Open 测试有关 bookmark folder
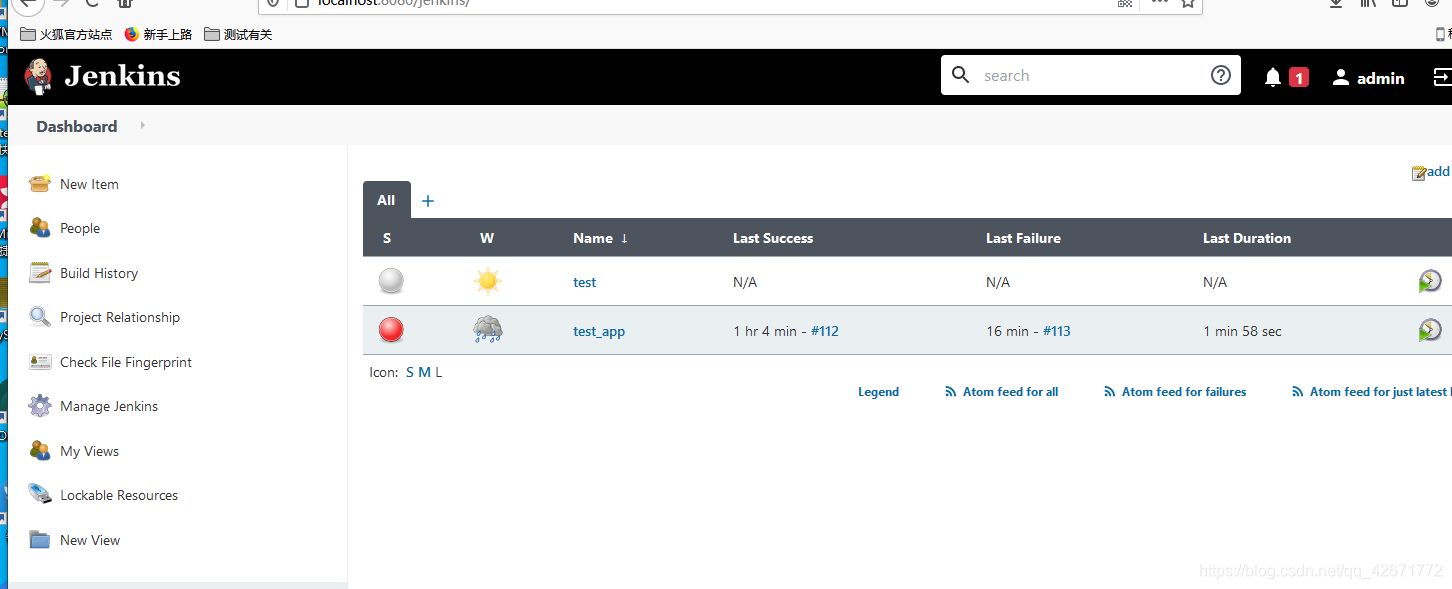 (x=238, y=34)
